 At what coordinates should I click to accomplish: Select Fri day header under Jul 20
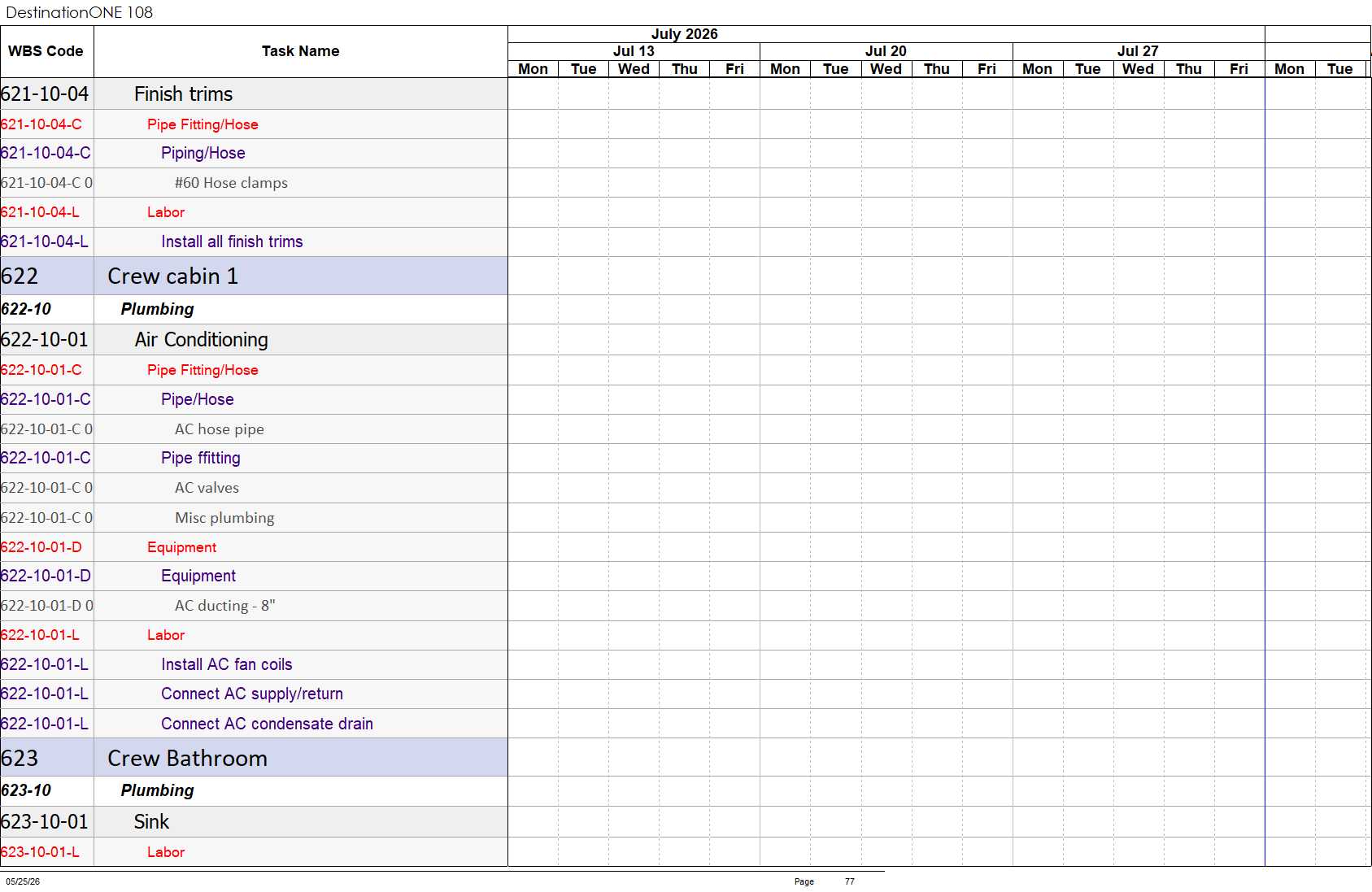(987, 69)
